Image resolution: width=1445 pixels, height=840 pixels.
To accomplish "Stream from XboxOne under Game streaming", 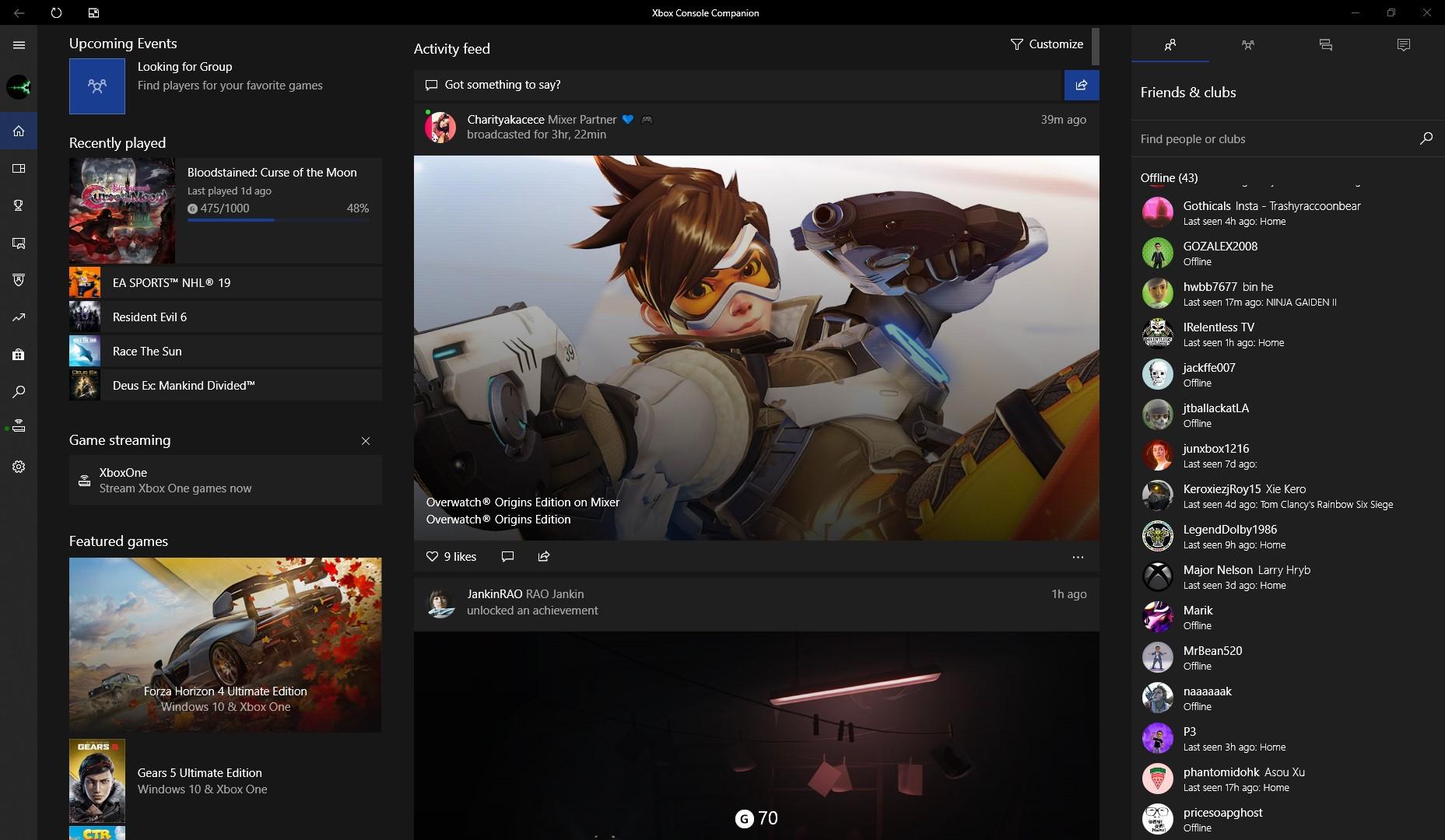I will point(226,480).
